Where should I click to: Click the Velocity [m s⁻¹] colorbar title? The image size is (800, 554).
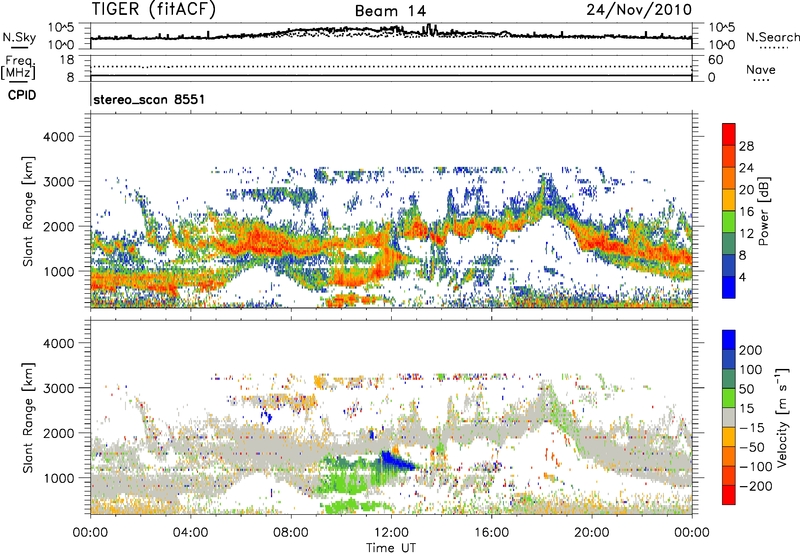(x=781, y=417)
